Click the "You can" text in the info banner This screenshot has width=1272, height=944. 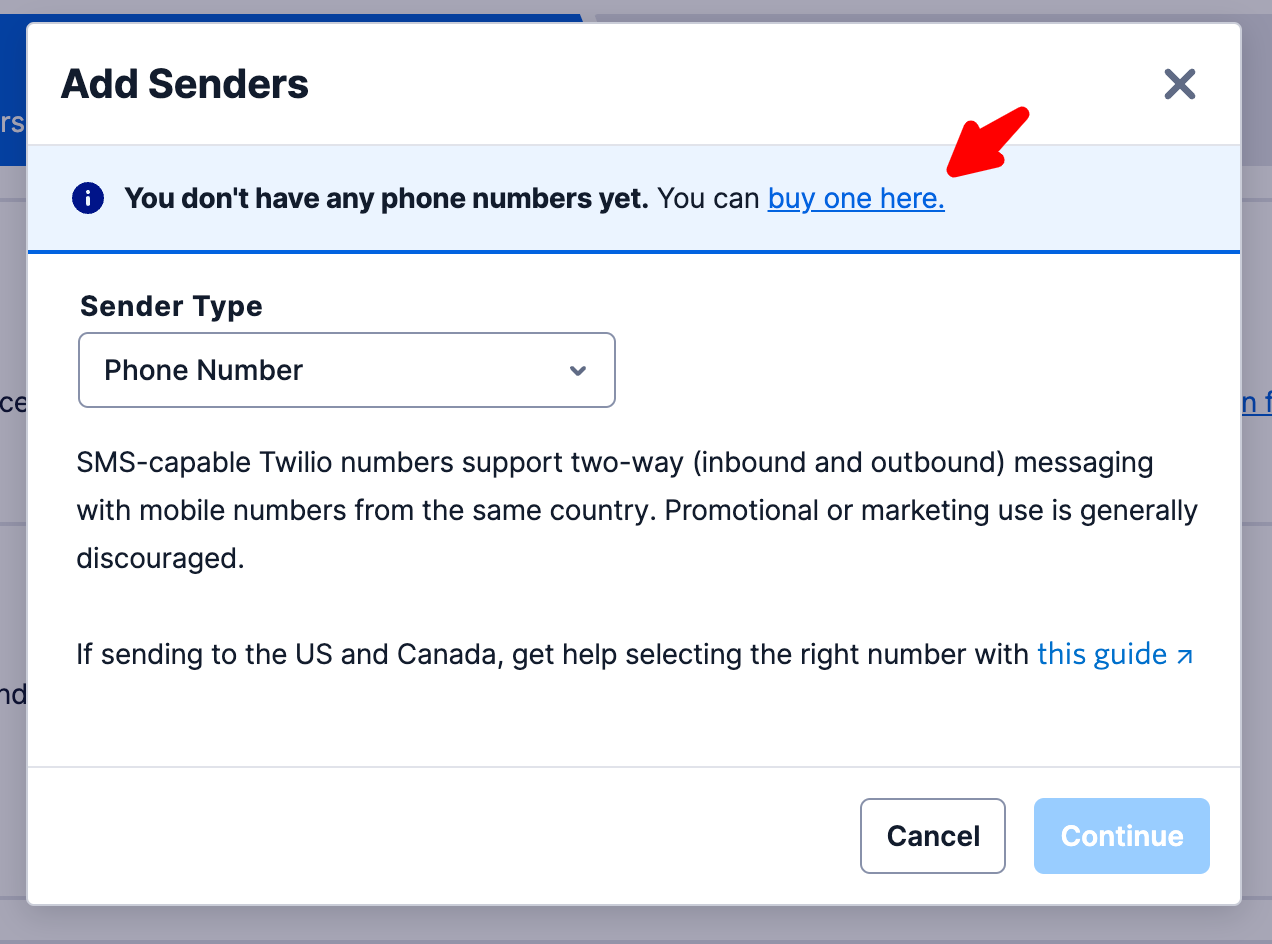click(x=709, y=199)
